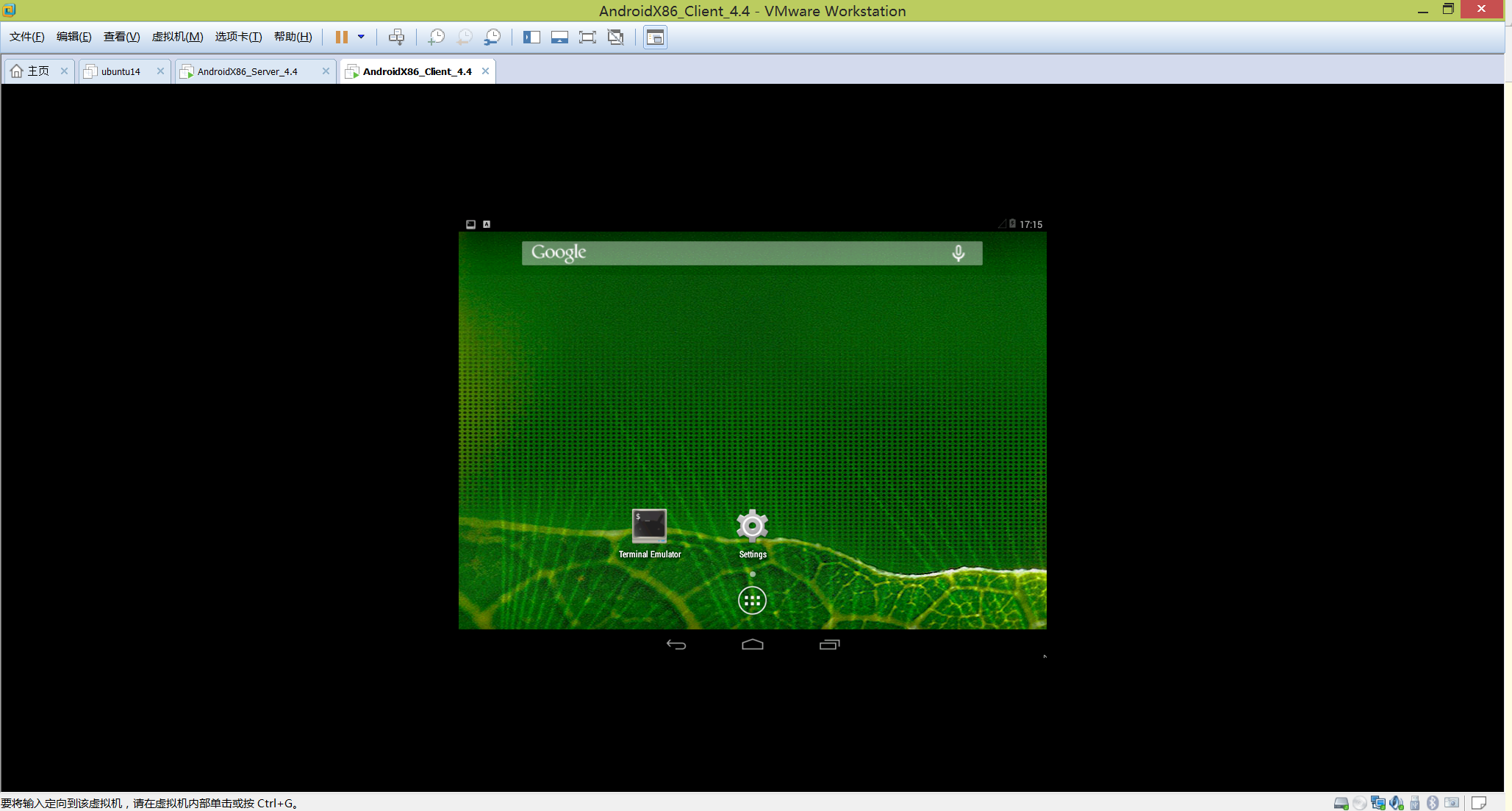This screenshot has height=811, width=1512.
Task: Restore down the VMware window
Action: (1448, 10)
